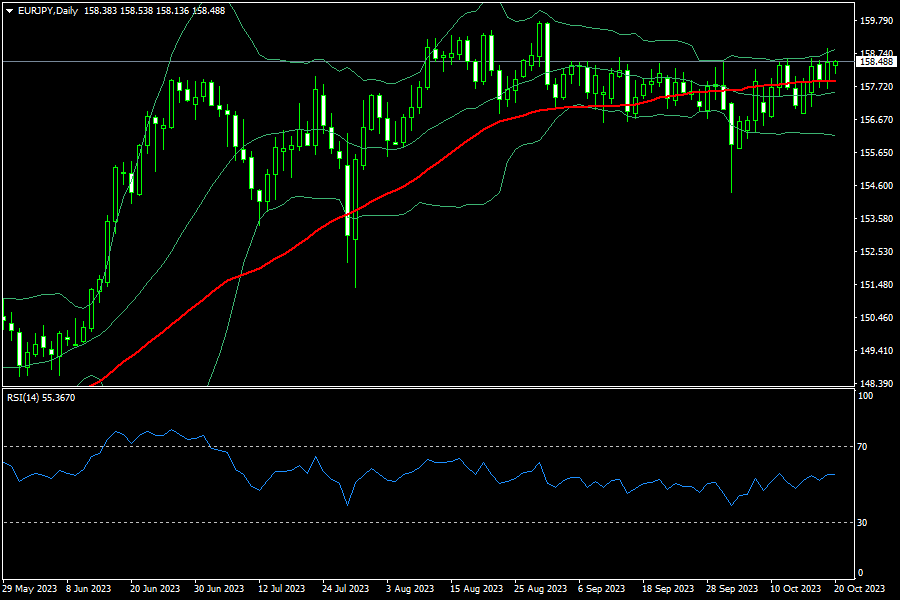The image size is (900, 600).
Task: Click the 149.410 price scale label
Action: pyautogui.click(x=876, y=351)
